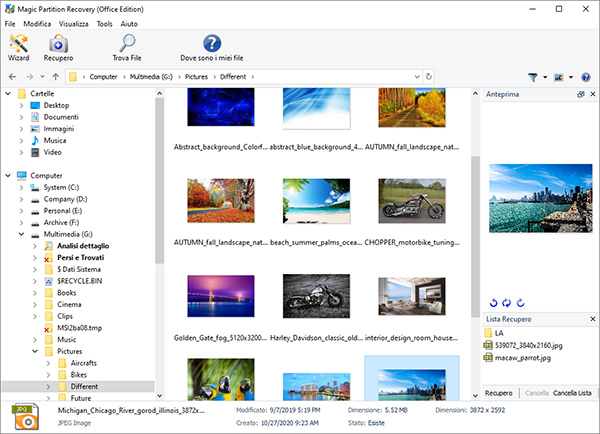
Task: Select macaw_parrot.jpg in recovery list
Action: point(522,358)
